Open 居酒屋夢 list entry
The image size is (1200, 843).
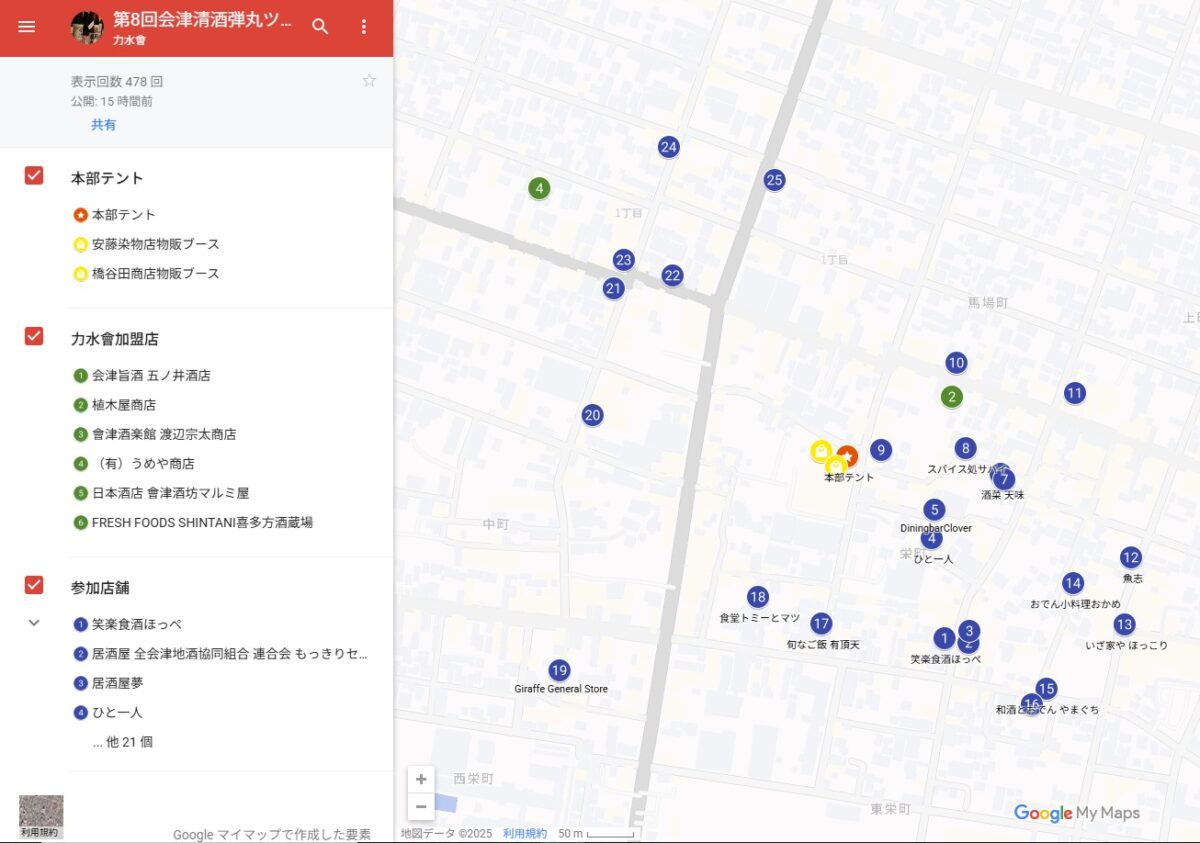click(x=118, y=684)
